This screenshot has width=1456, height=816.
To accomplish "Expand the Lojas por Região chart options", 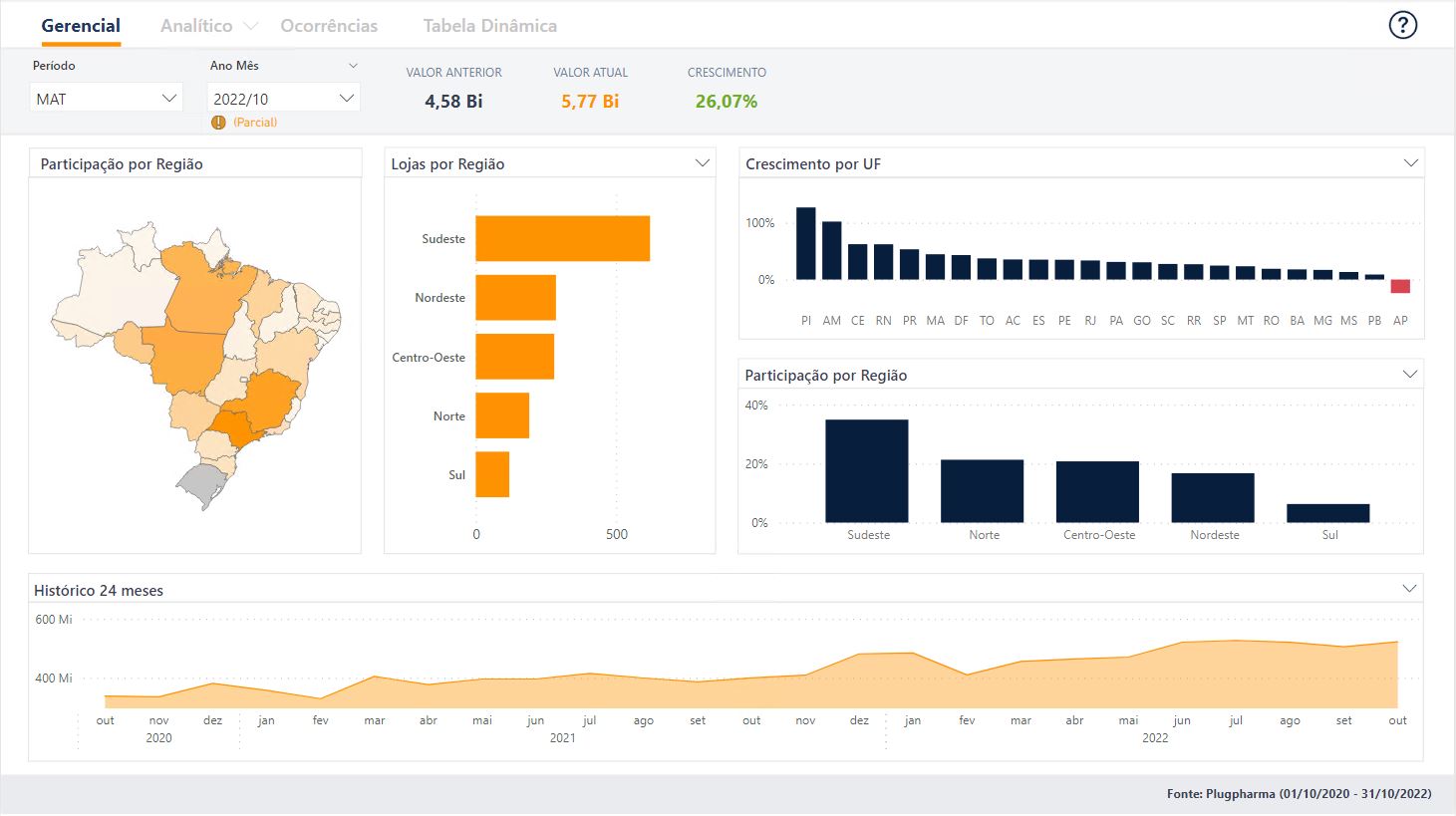I will [702, 163].
